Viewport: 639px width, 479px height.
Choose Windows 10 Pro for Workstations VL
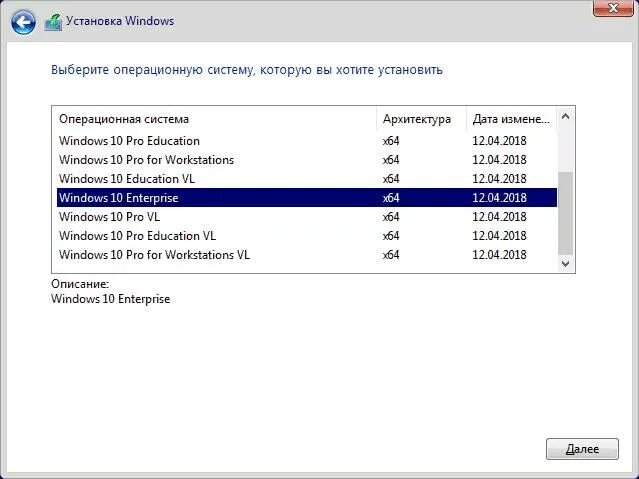pyautogui.click(x=307, y=255)
